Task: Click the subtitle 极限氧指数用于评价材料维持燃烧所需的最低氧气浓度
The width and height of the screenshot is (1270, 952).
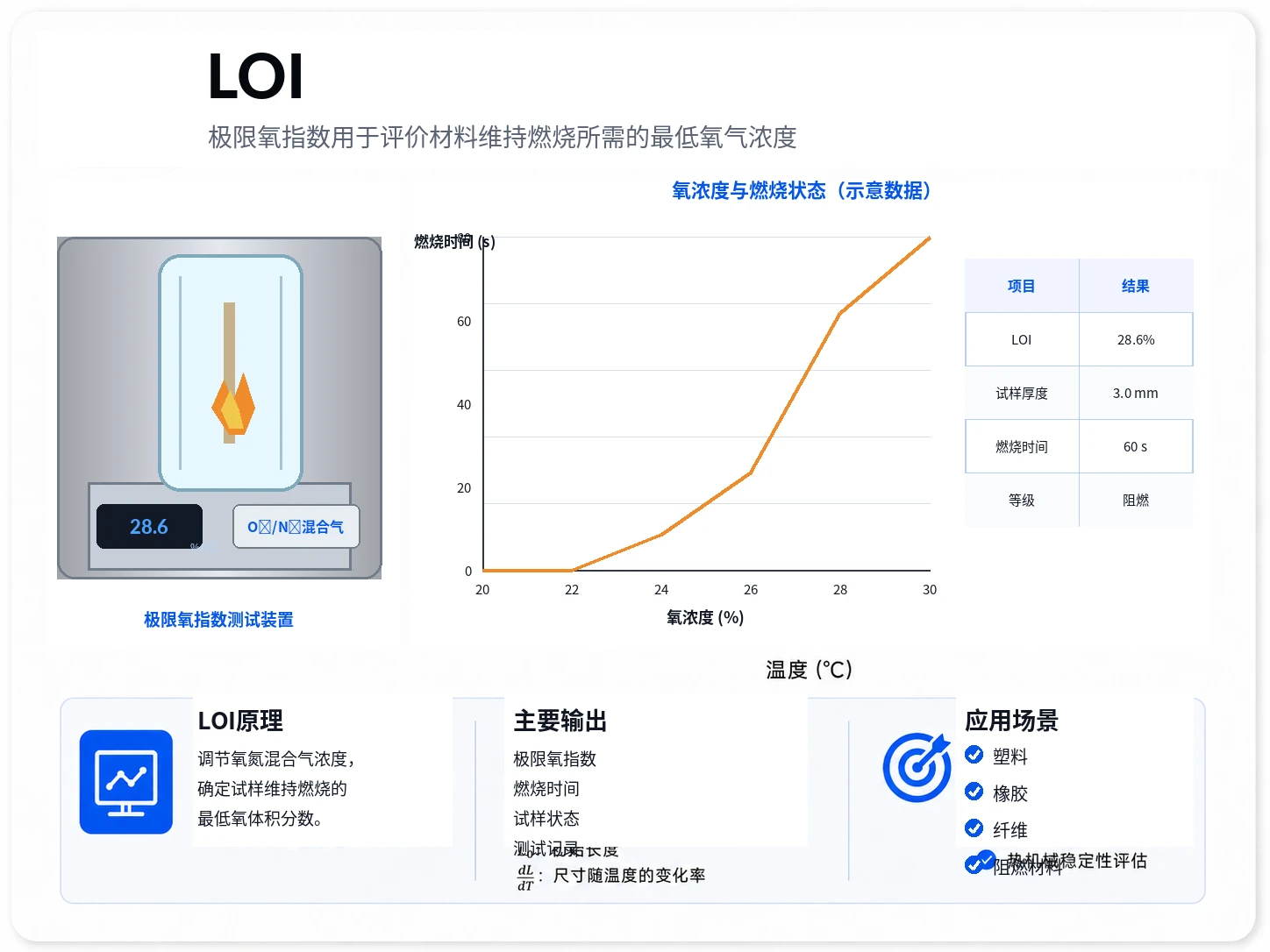Action: (503, 137)
